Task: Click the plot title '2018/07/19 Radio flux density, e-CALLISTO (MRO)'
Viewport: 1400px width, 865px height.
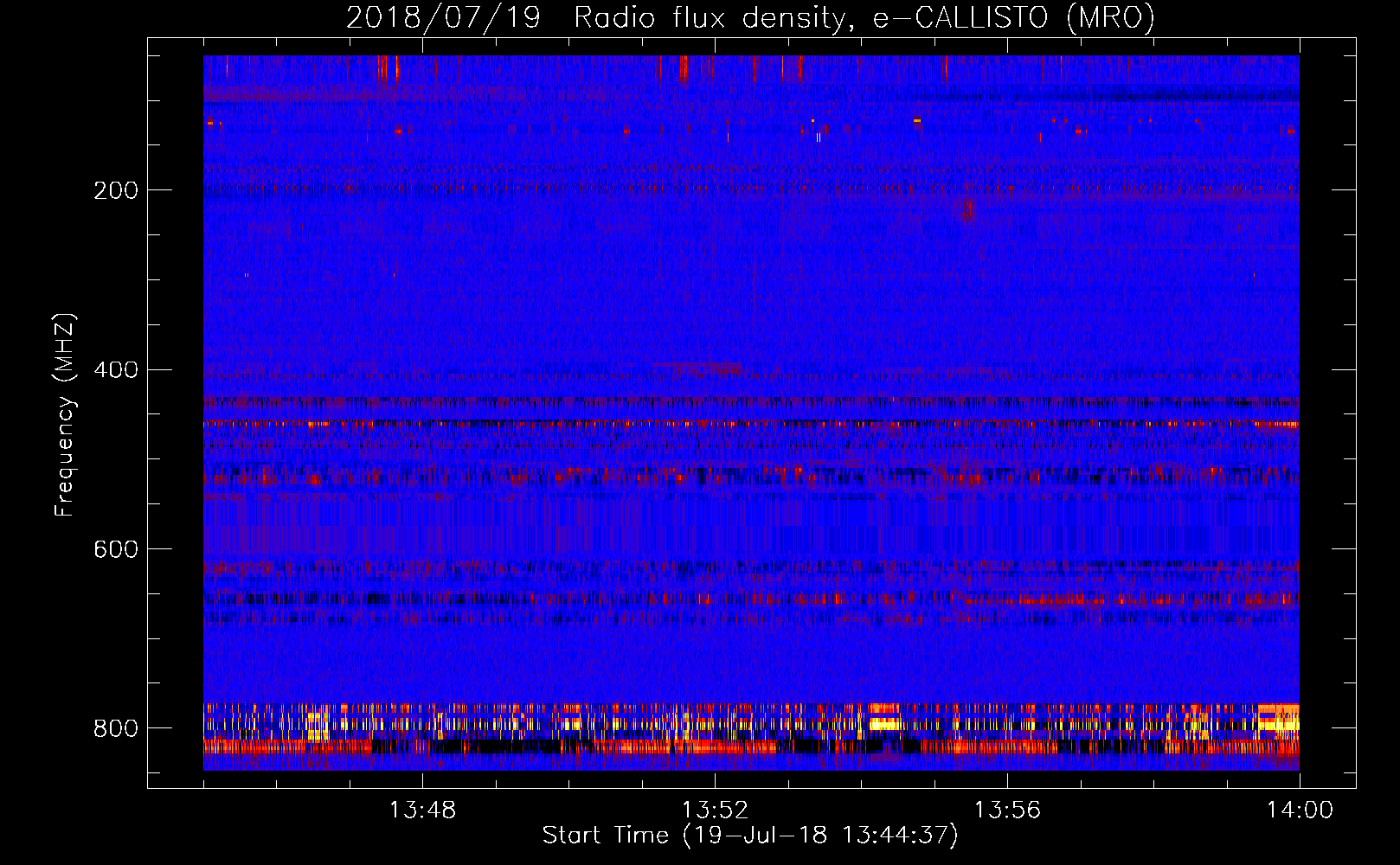Action: (750, 17)
